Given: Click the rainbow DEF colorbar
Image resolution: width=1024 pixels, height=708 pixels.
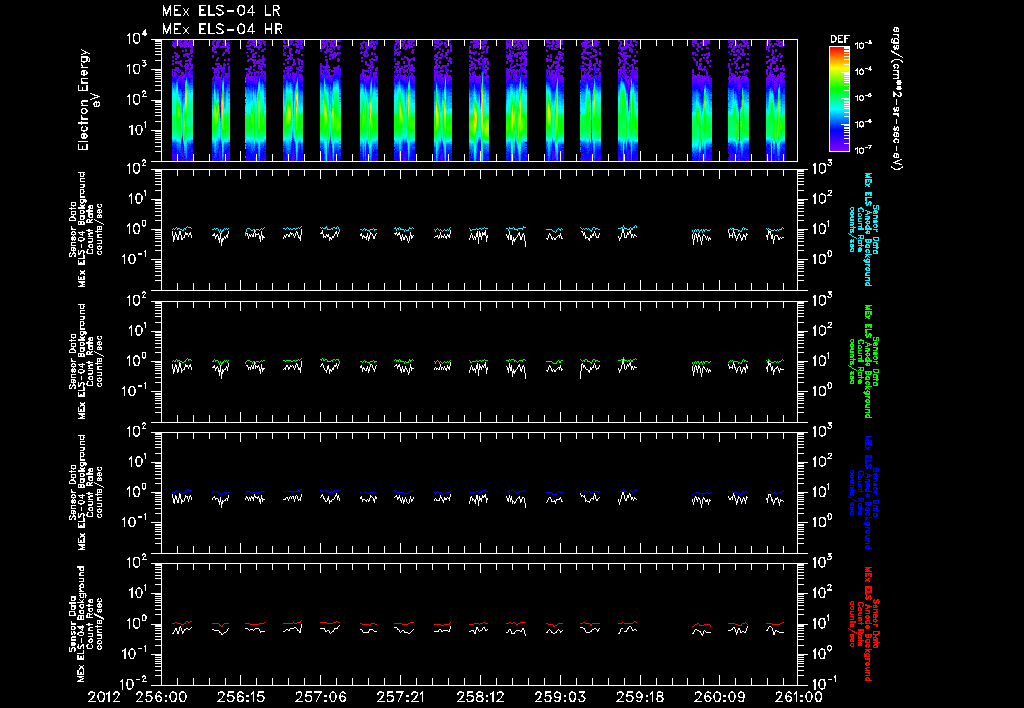Looking at the screenshot, I should [x=839, y=99].
